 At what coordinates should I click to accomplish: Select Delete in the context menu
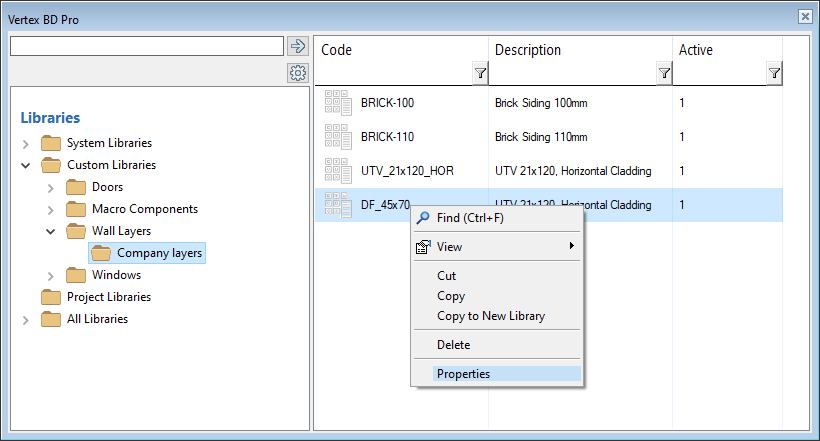pyautogui.click(x=454, y=345)
